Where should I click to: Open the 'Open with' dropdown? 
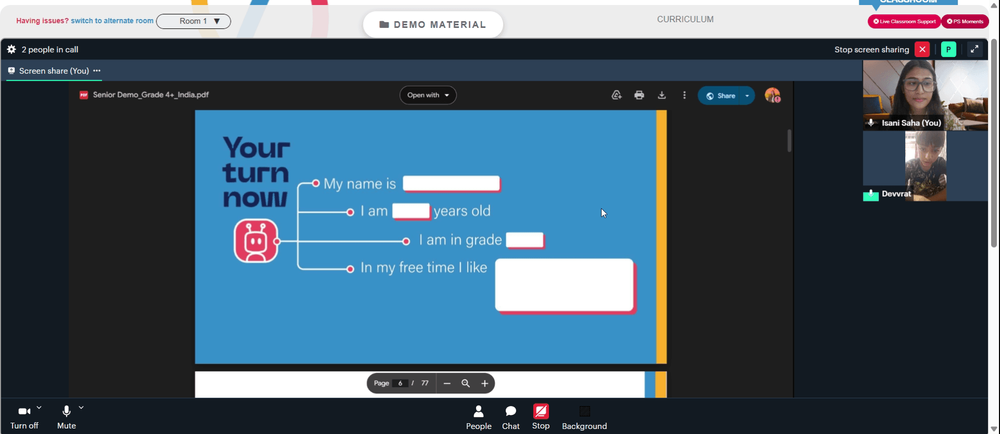pyautogui.click(x=428, y=95)
